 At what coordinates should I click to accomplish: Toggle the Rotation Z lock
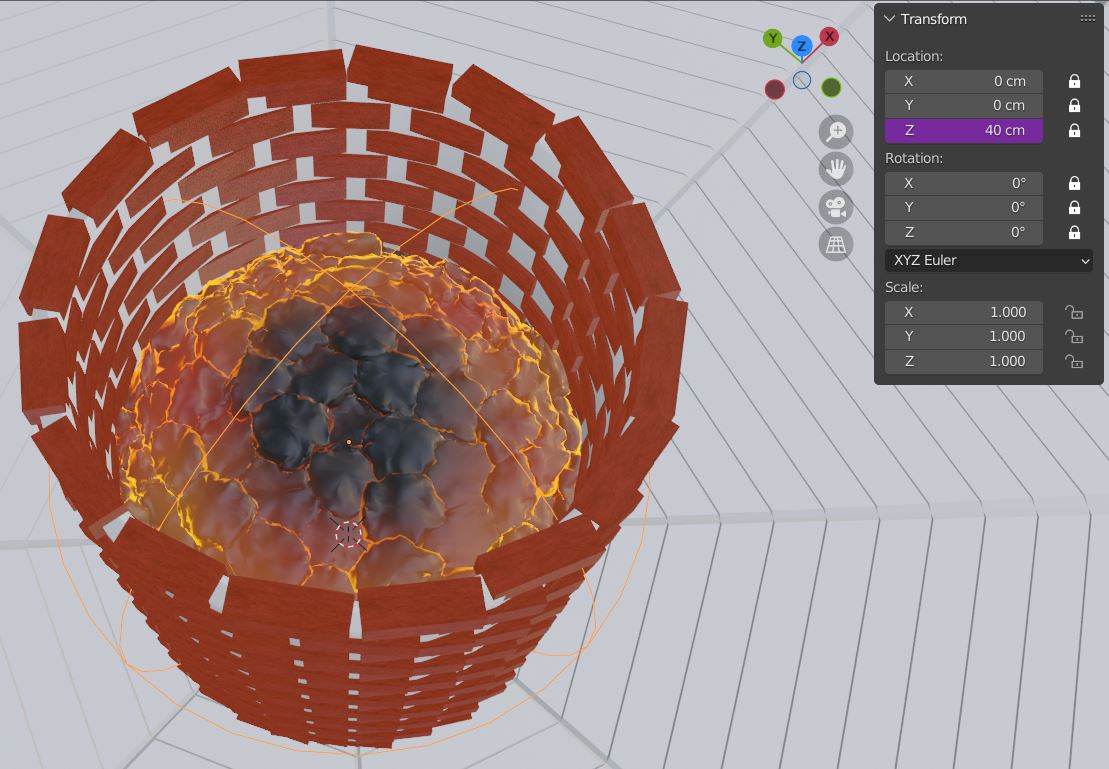(x=1074, y=232)
